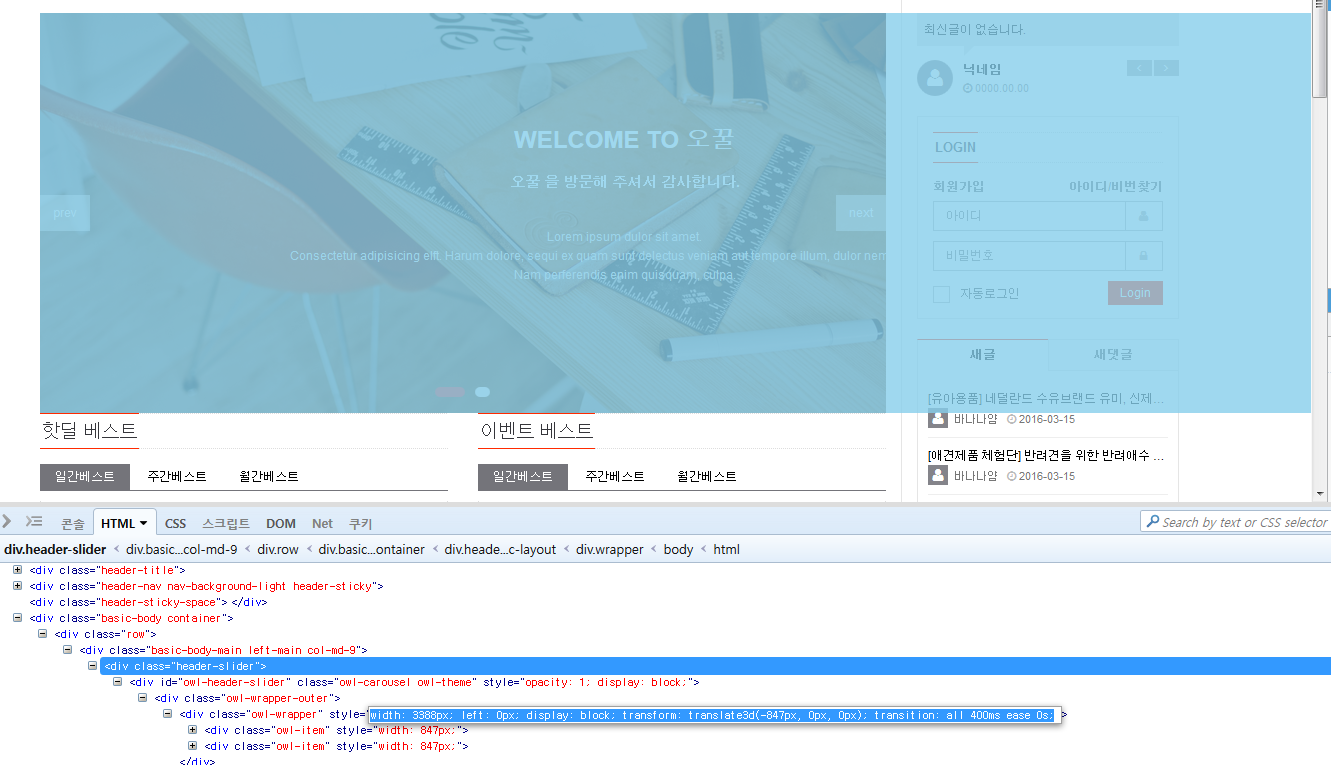Click the slider next button

861,213
